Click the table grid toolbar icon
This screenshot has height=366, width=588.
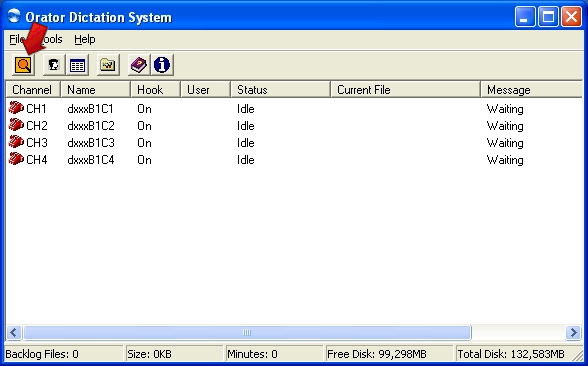[77, 65]
